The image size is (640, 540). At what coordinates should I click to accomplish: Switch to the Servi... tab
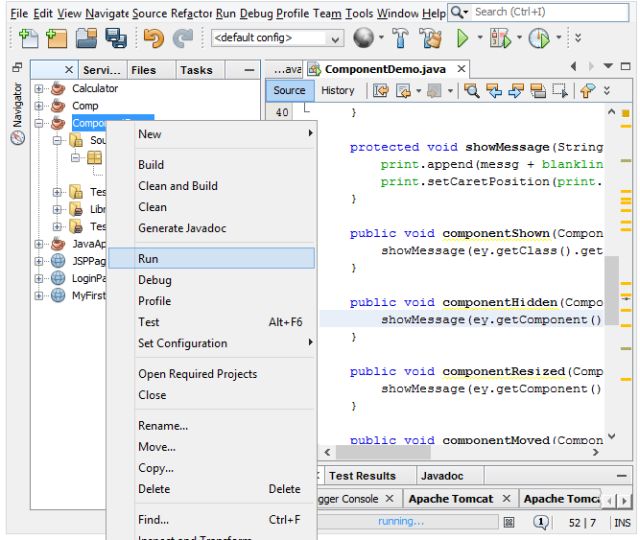[x=102, y=70]
